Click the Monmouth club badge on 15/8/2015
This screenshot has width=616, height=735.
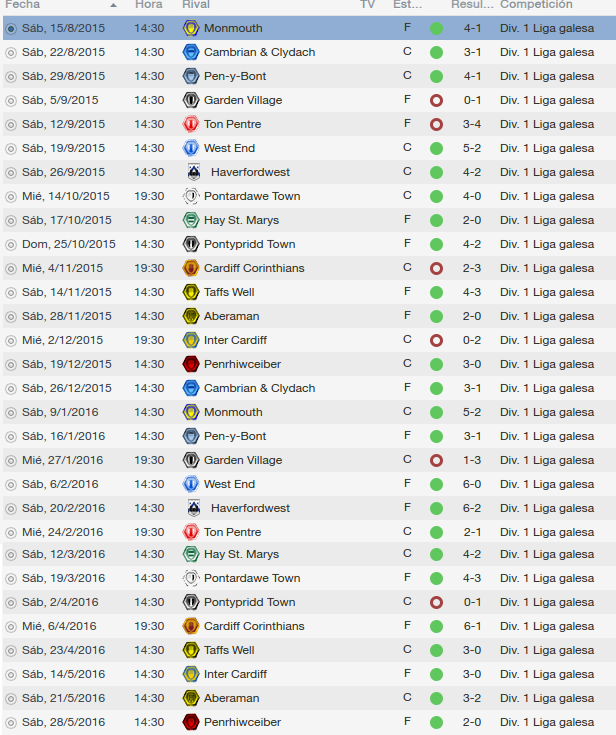[191, 28]
